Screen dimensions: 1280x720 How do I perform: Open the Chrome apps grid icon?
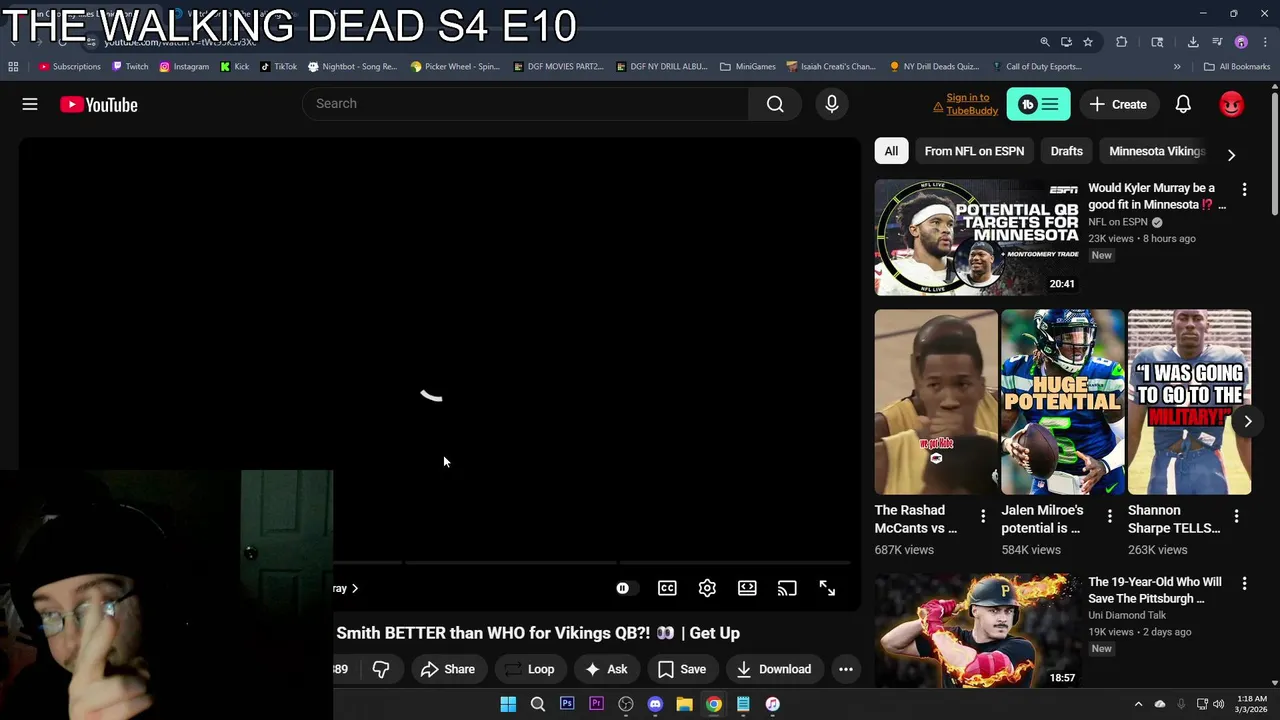point(13,67)
